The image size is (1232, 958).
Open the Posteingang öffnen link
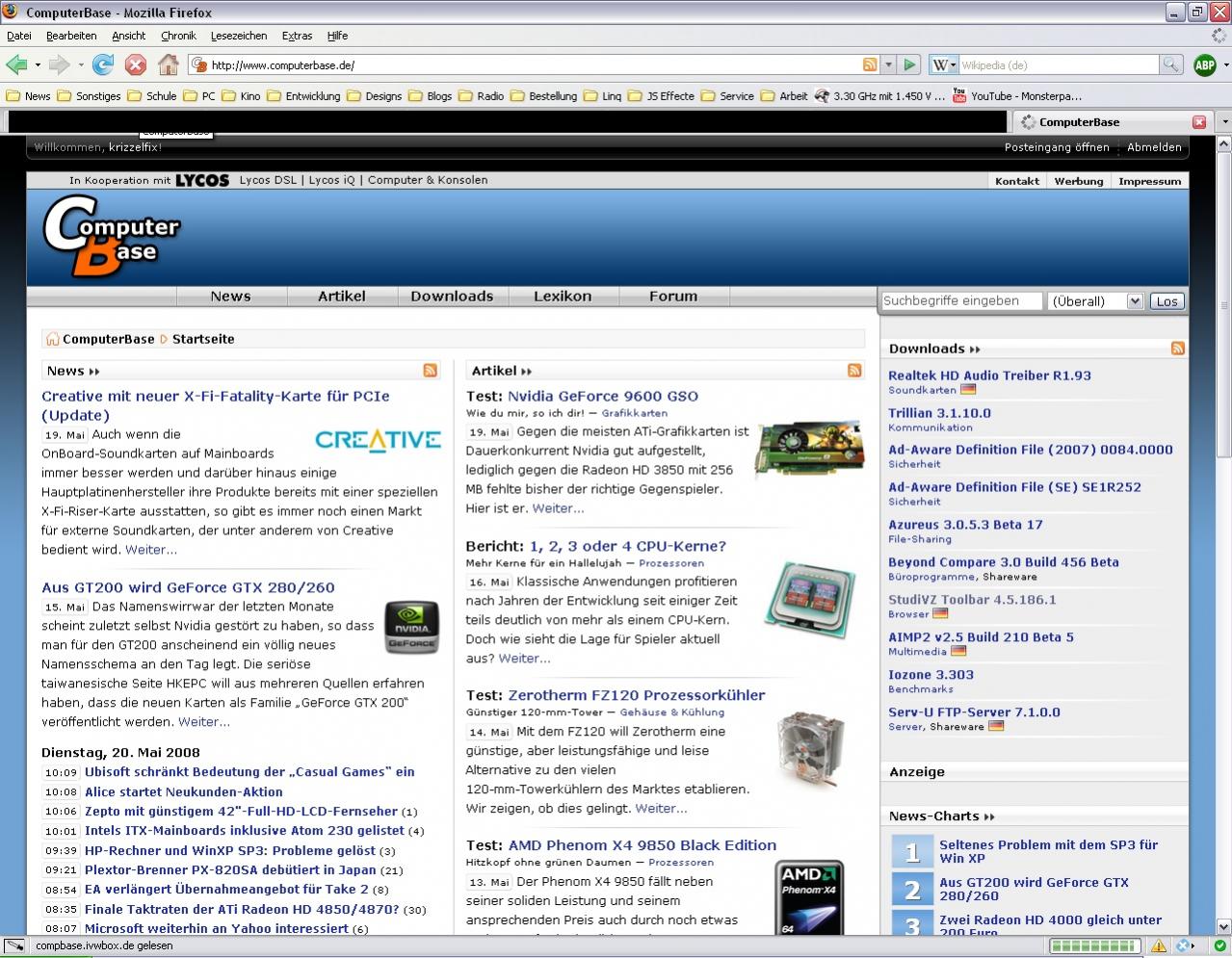[1057, 147]
